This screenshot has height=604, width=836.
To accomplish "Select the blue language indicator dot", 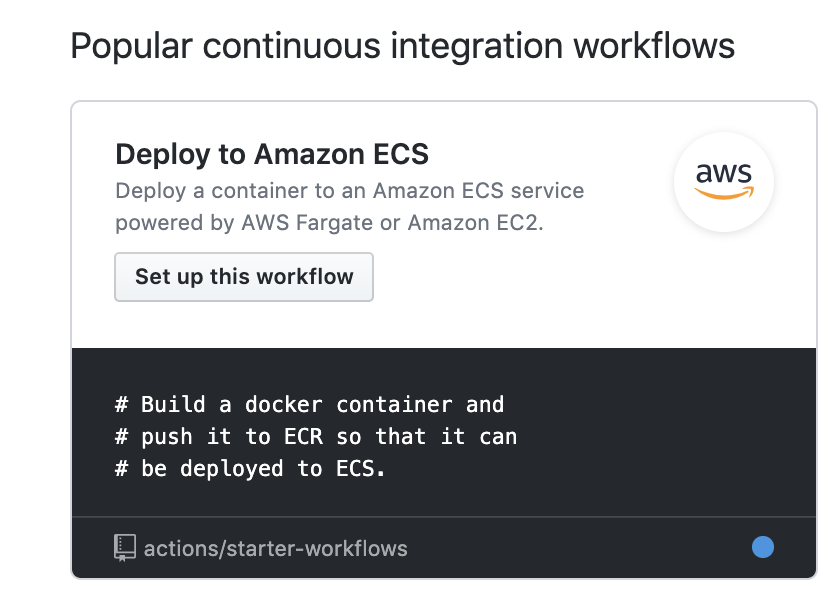I will [x=763, y=546].
